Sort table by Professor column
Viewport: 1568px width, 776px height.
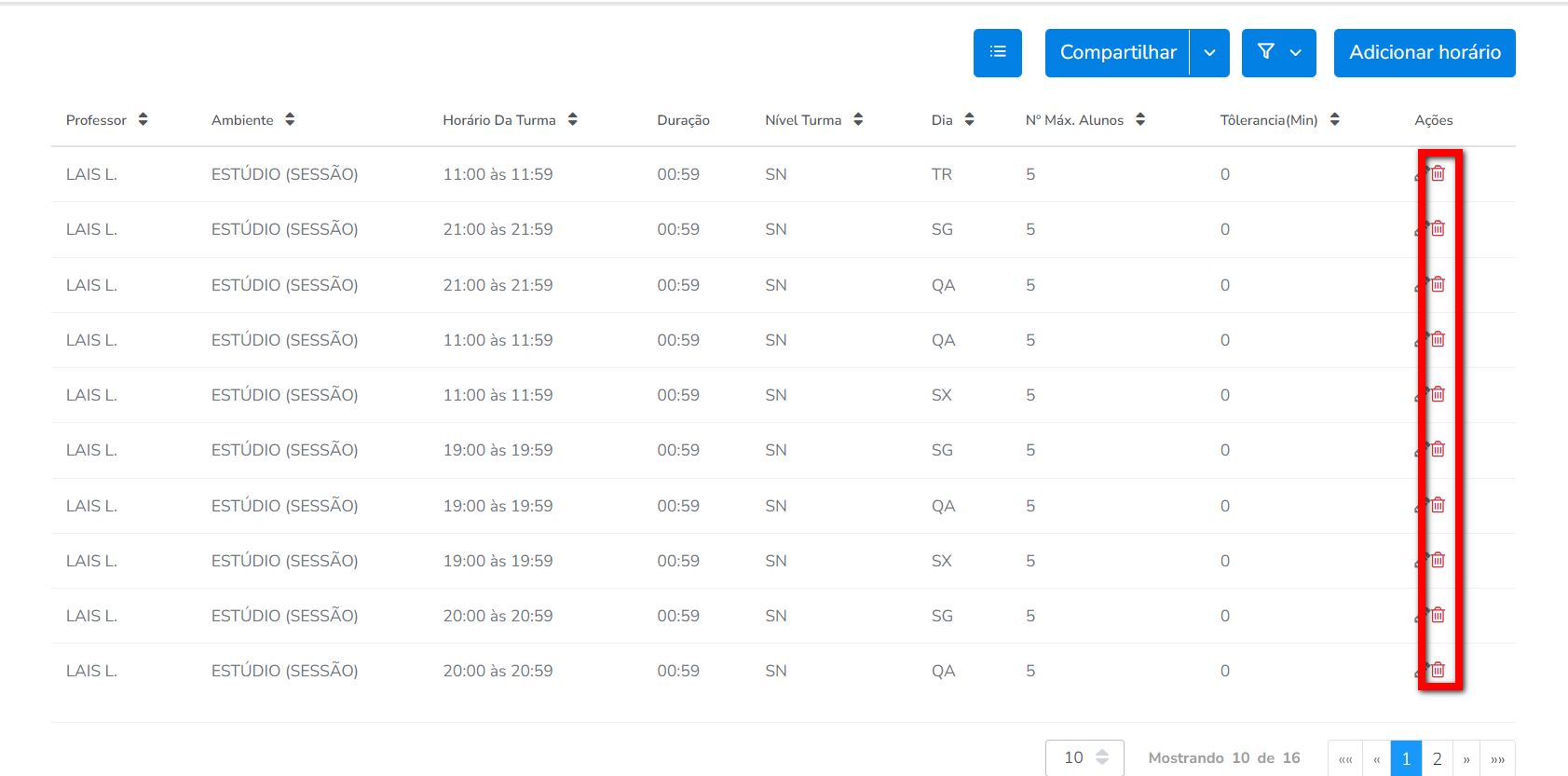pyautogui.click(x=143, y=119)
